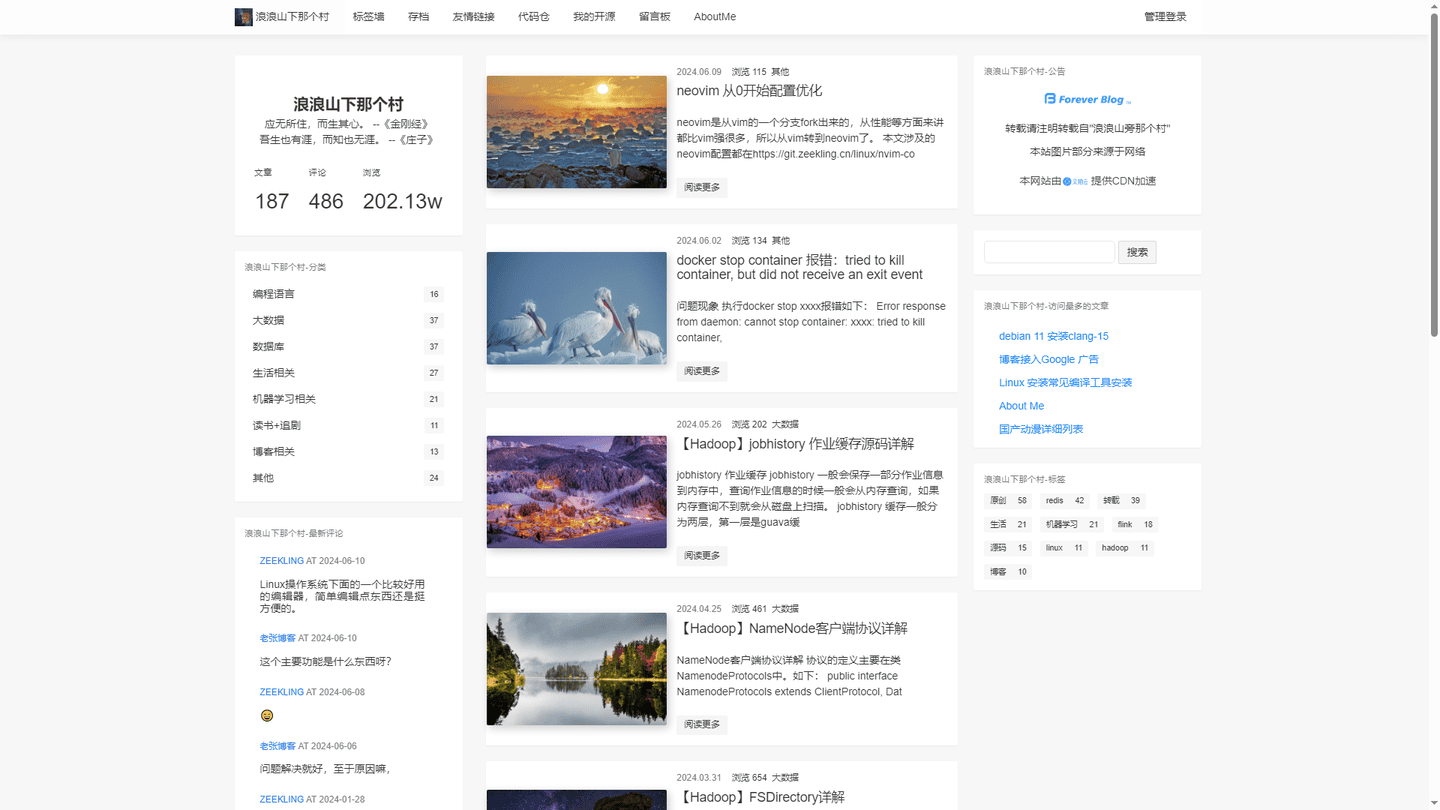This screenshot has width=1440, height=810.
Task: Click 老张博客 commenter dated 2024-06-06
Action: coord(278,746)
